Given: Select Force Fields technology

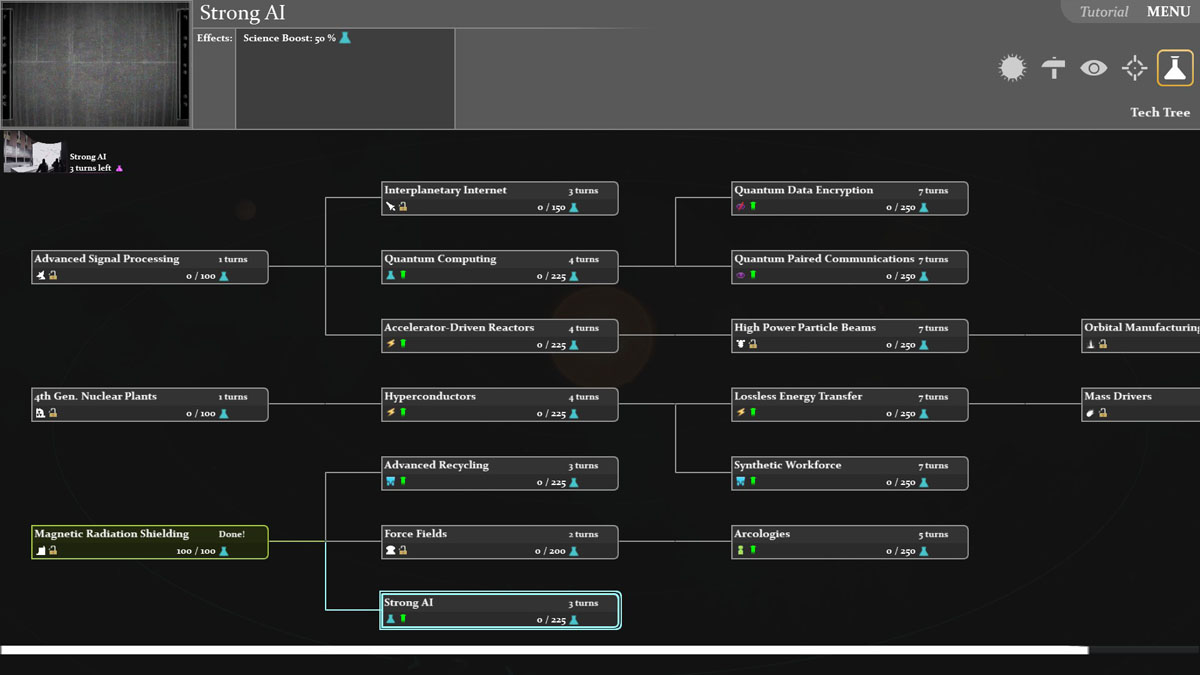Looking at the screenshot, I should (x=500, y=542).
